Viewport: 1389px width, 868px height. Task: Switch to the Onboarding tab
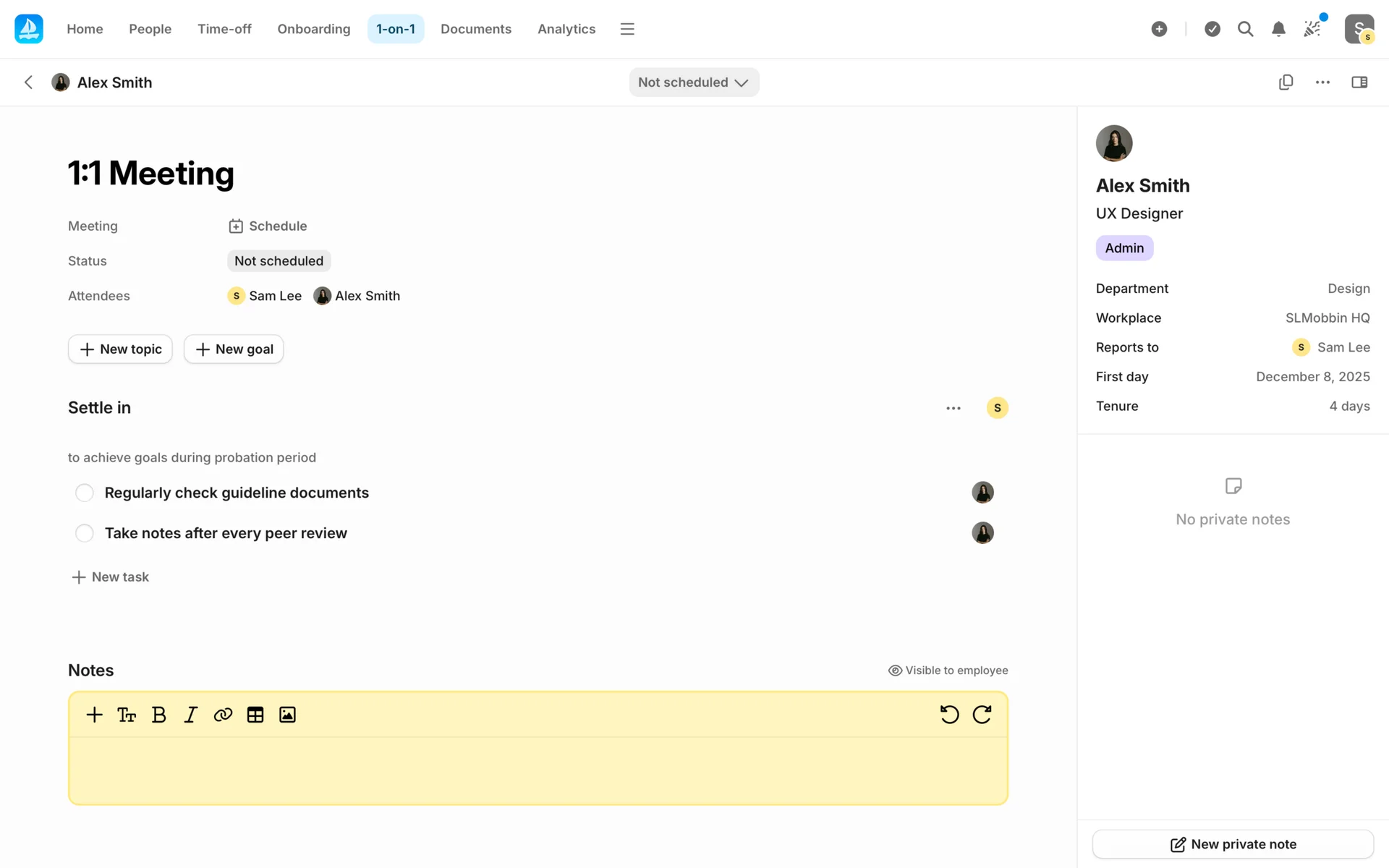(x=313, y=29)
